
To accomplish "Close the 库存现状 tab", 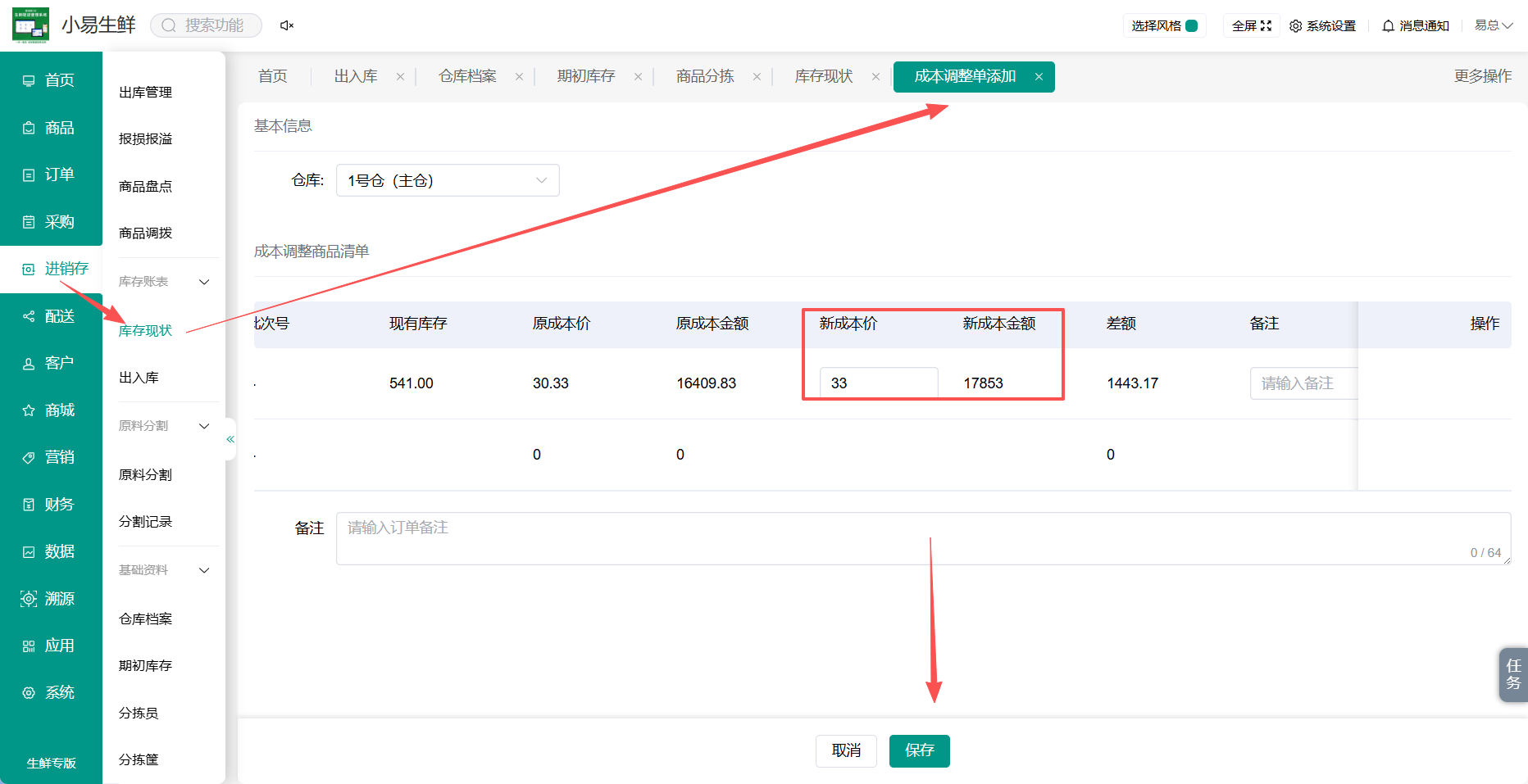I will point(875,76).
